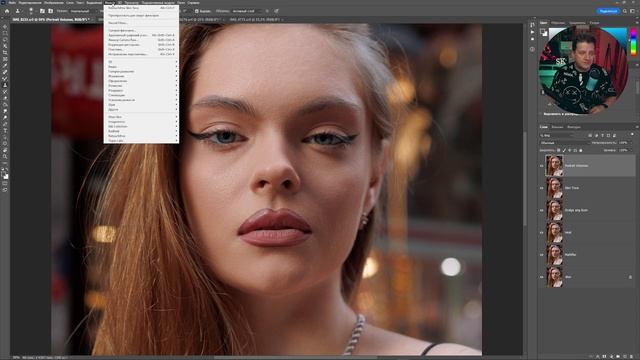Open the Непрозрачность opacity dropdown
640x360 pixels.
tap(624, 143)
